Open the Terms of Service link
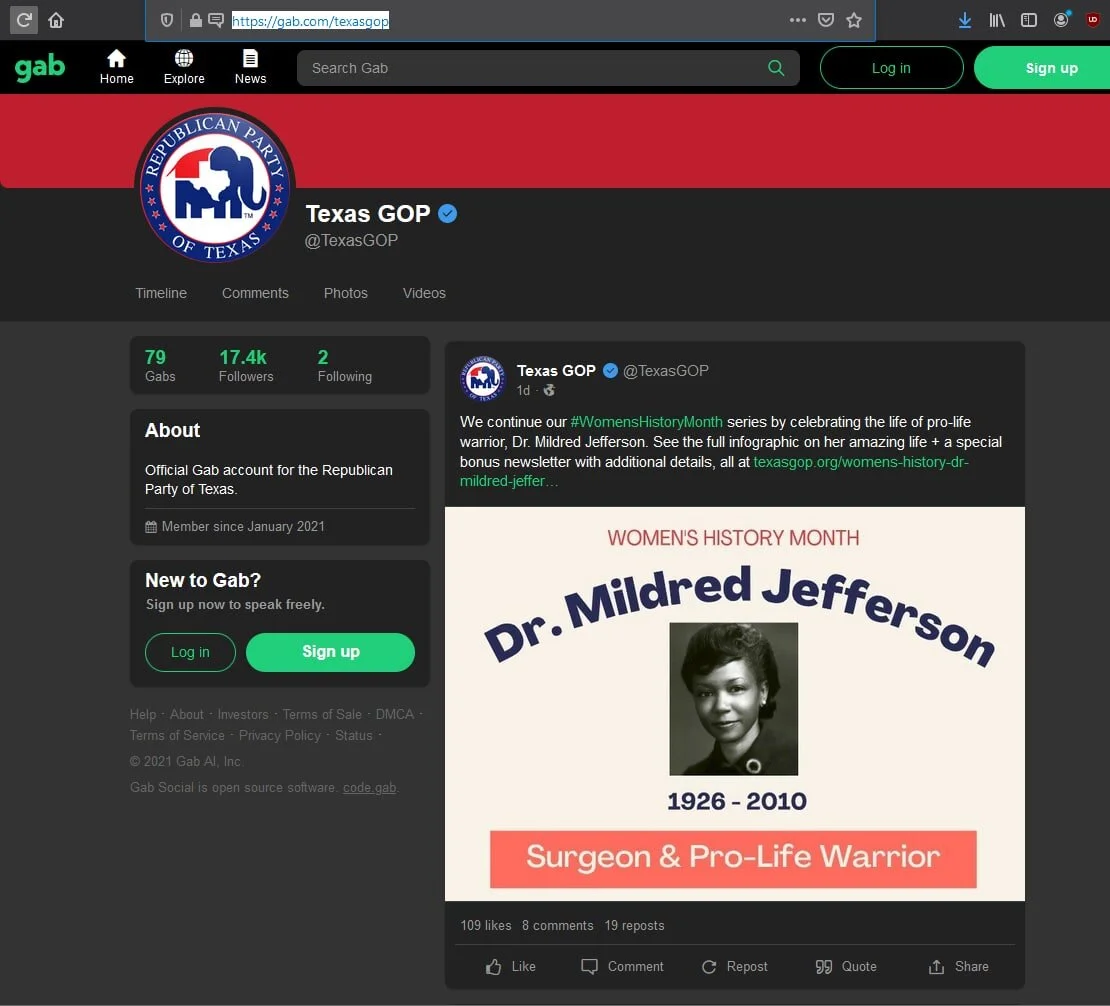This screenshot has height=1006, width=1110. pos(177,736)
